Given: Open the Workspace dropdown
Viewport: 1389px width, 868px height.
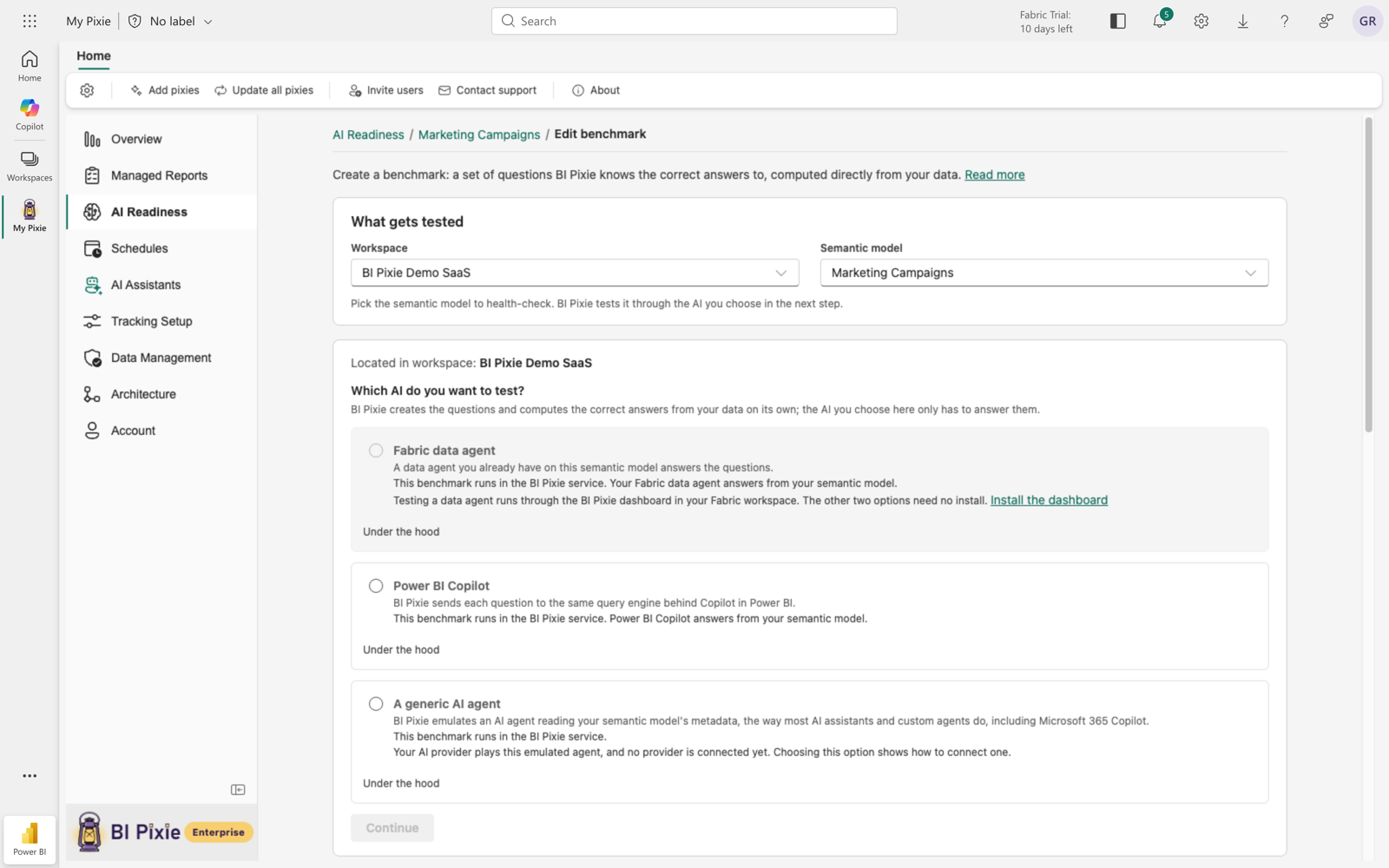Looking at the screenshot, I should [575, 273].
